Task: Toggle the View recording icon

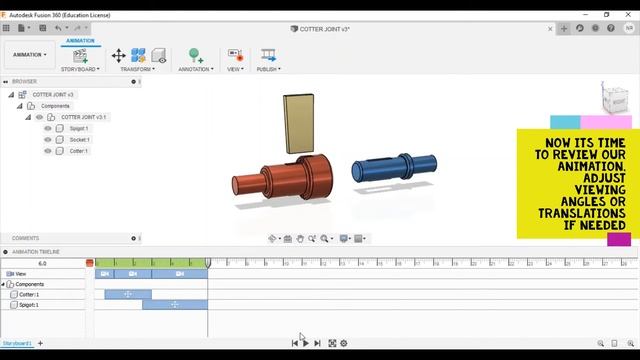Action: pyautogui.click(x=235, y=56)
